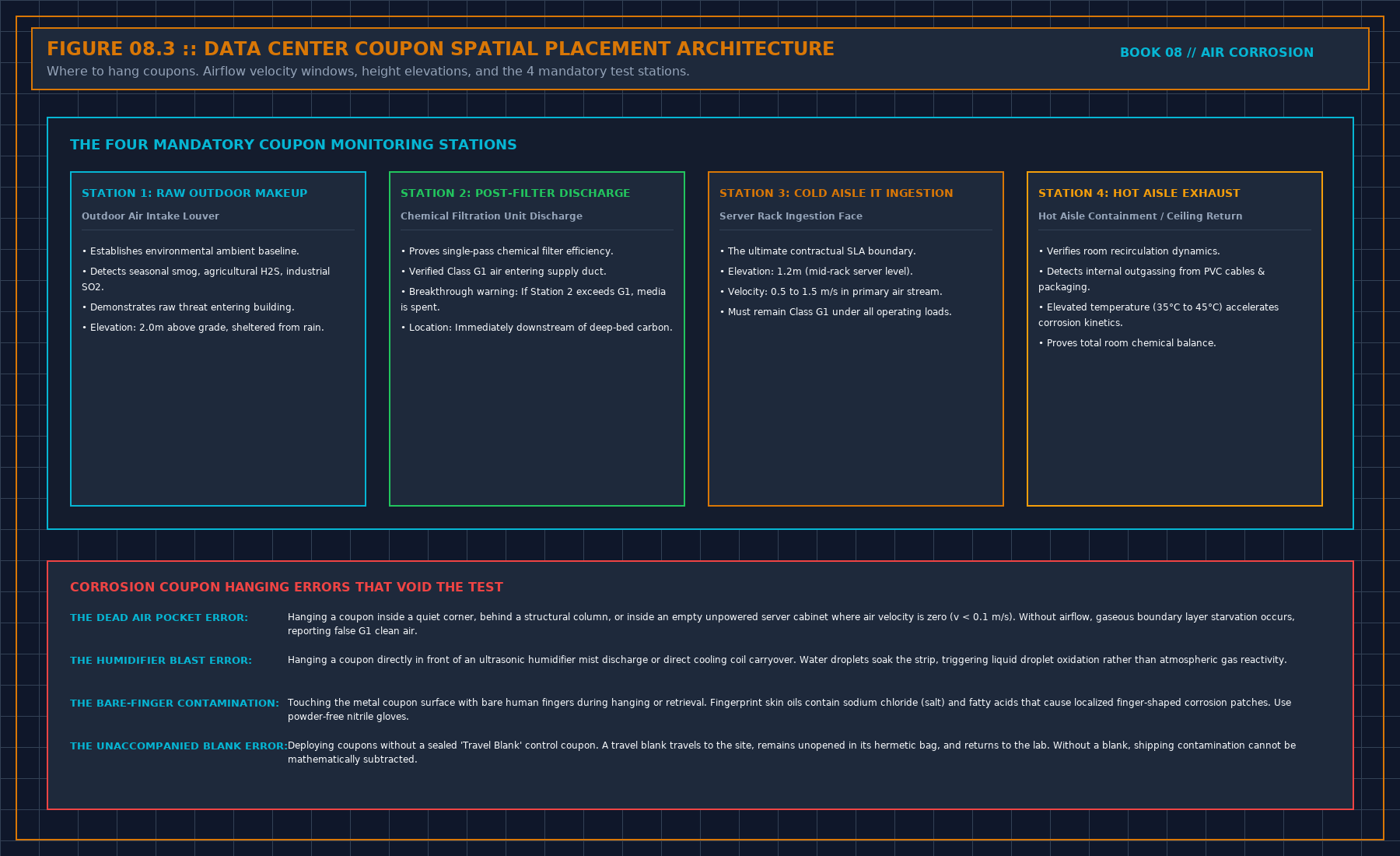
Task: Click 'THE FOUR MANDATORY COUPON MONITORING STATIONS' heading
Action: 293,145
